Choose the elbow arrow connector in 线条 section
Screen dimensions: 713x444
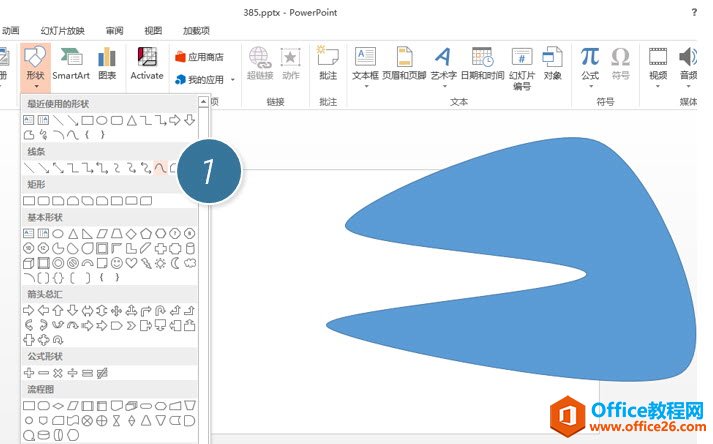[87, 168]
